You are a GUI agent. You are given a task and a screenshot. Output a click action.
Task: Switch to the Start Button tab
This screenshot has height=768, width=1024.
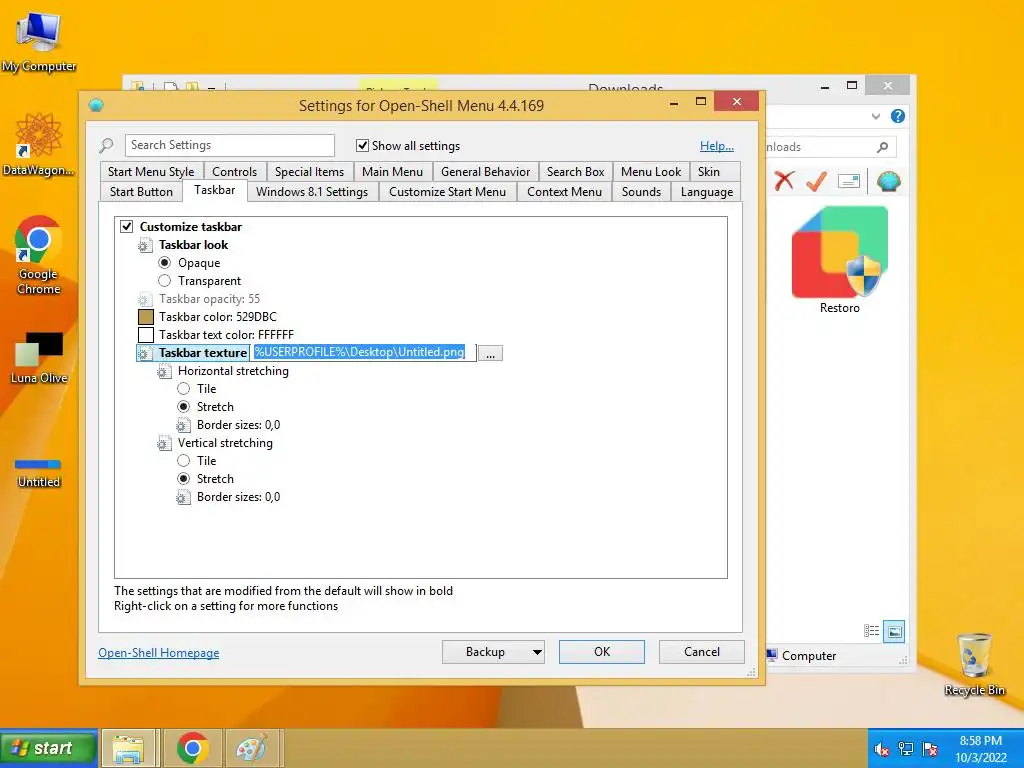pos(141,192)
